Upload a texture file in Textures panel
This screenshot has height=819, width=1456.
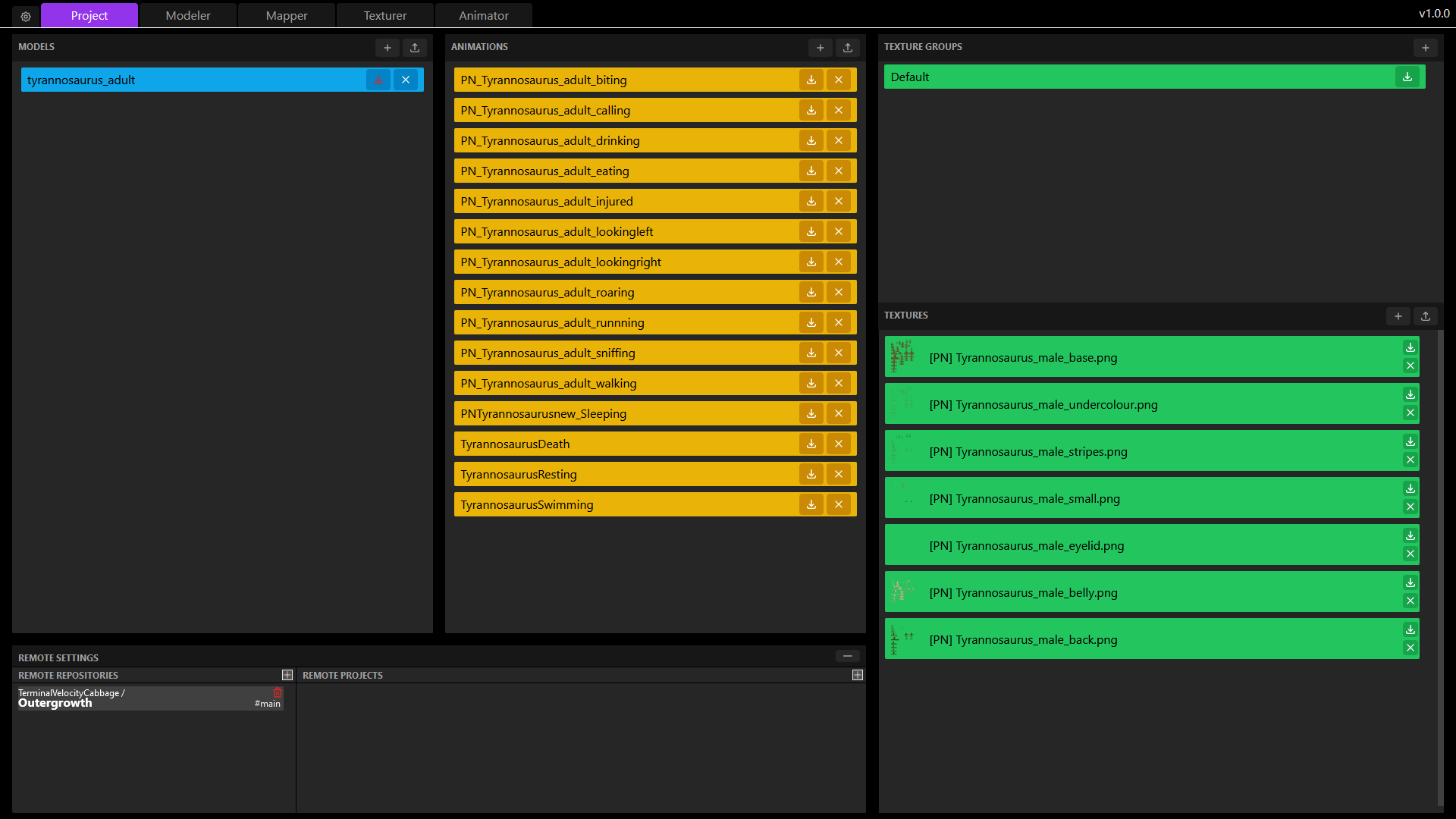coord(1426,316)
